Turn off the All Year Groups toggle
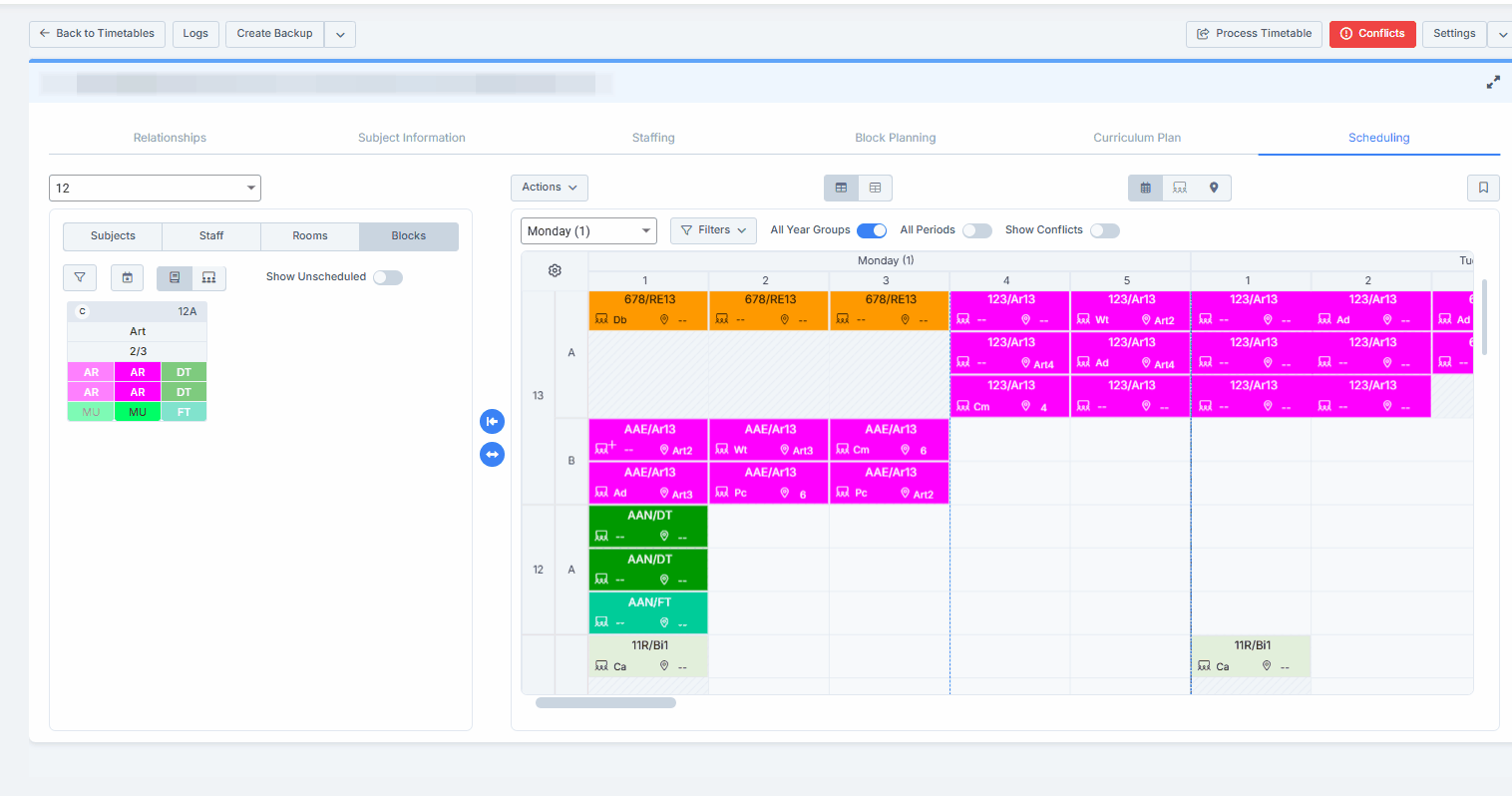 872,230
